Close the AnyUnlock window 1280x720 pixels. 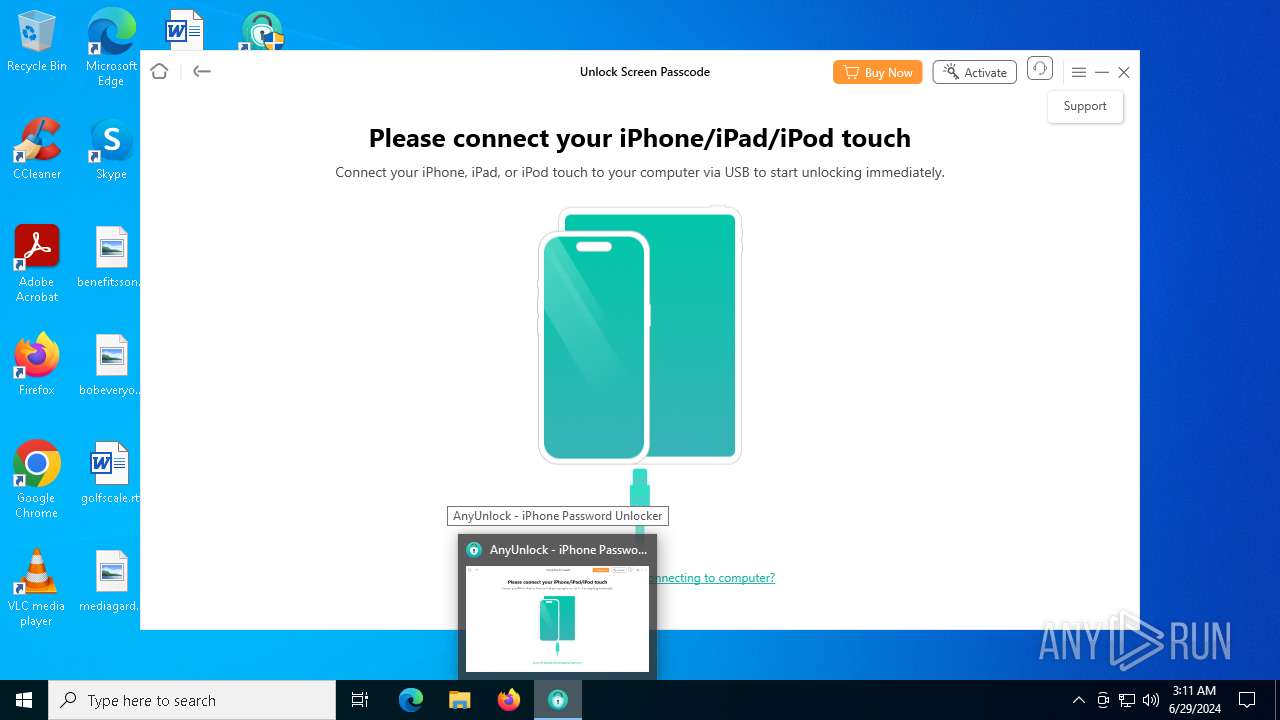tap(1124, 72)
